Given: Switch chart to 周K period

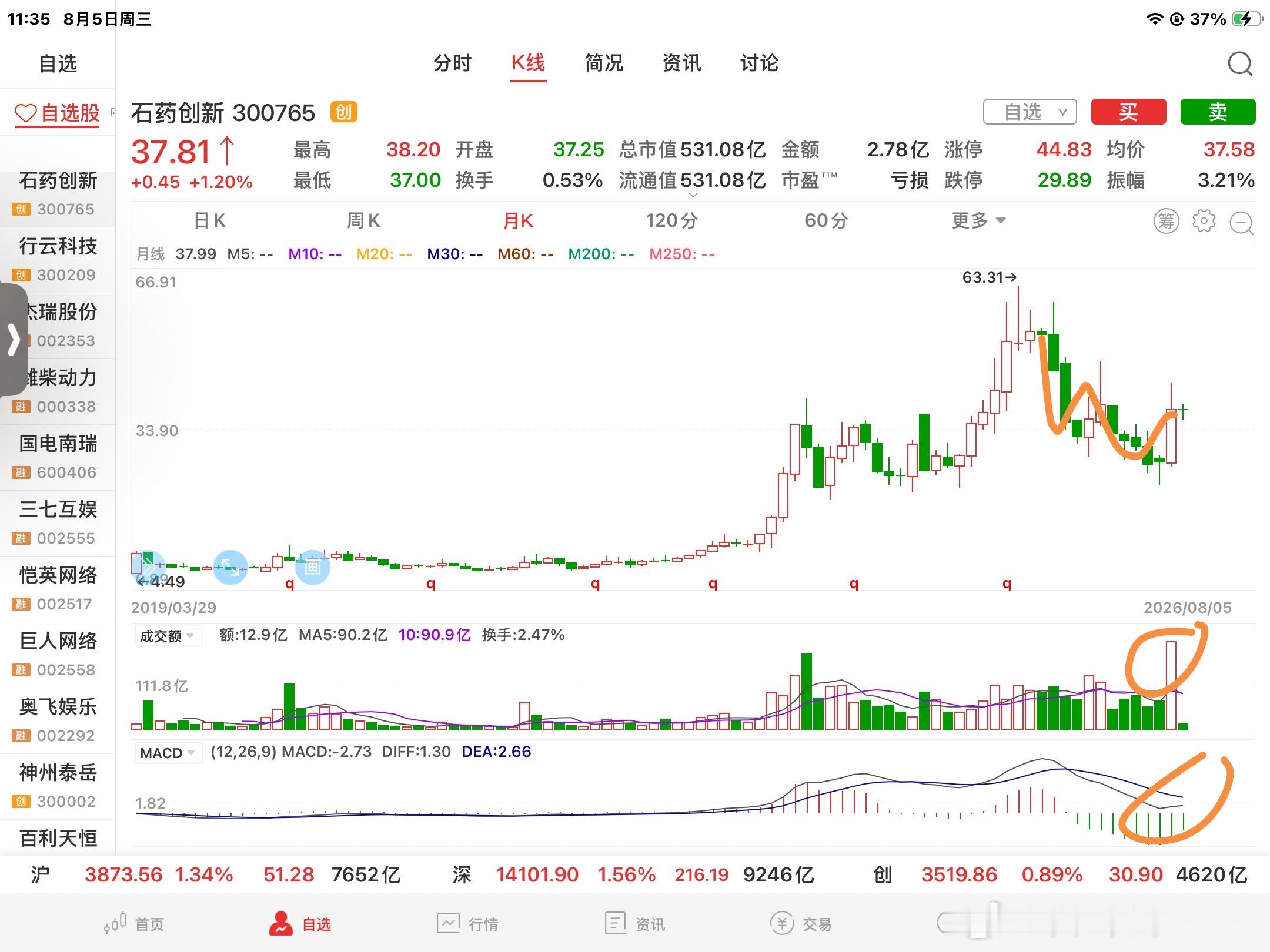Looking at the screenshot, I should tap(363, 221).
